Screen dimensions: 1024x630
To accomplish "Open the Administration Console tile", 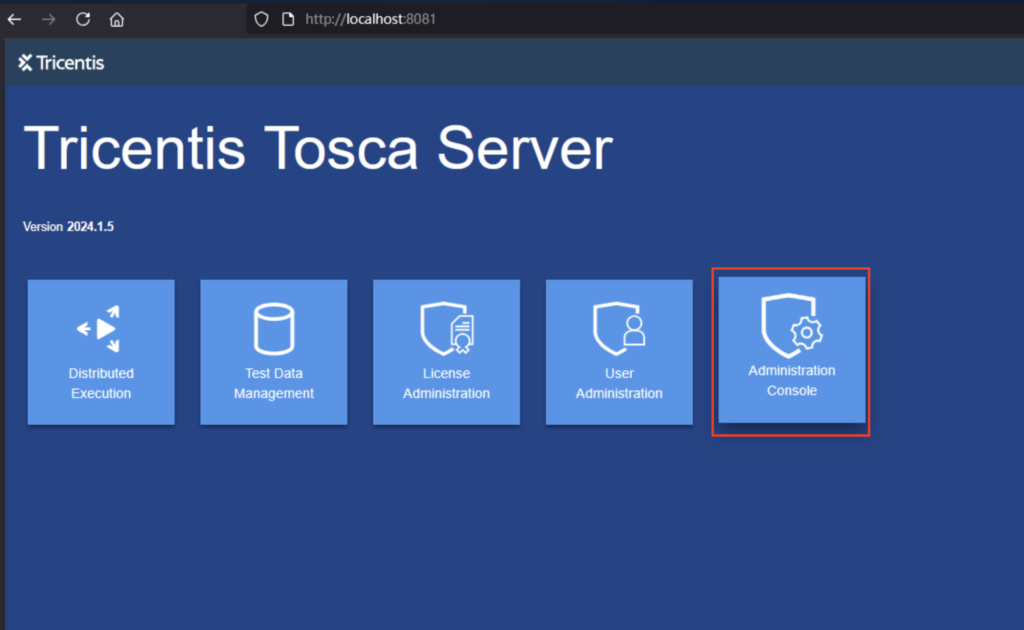I will pyautogui.click(x=792, y=349).
